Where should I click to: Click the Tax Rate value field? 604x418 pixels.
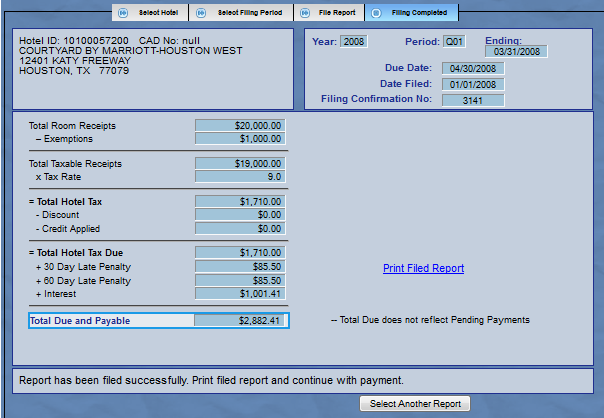point(241,177)
